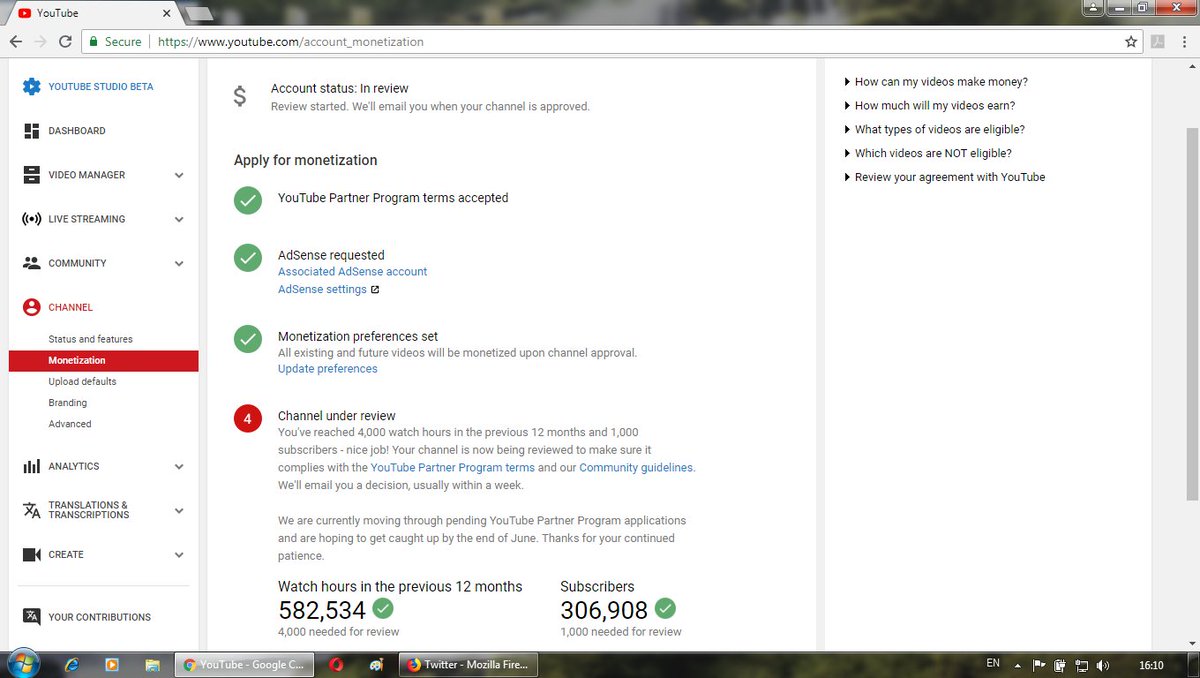This screenshot has width=1200, height=678.
Task: Bookmark this page with the star icon
Action: click(1131, 42)
